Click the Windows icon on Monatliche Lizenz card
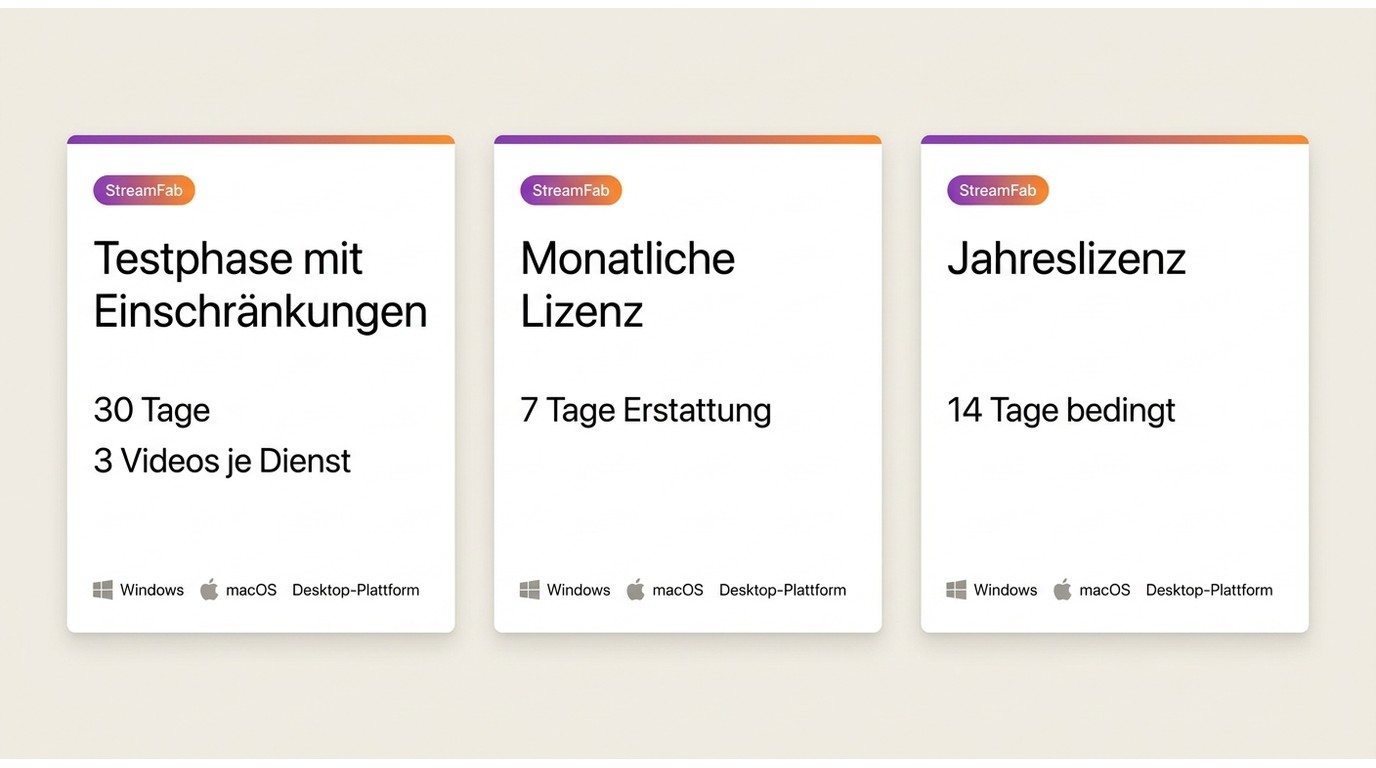Image resolution: width=1376 pixels, height=768 pixels. click(530, 590)
